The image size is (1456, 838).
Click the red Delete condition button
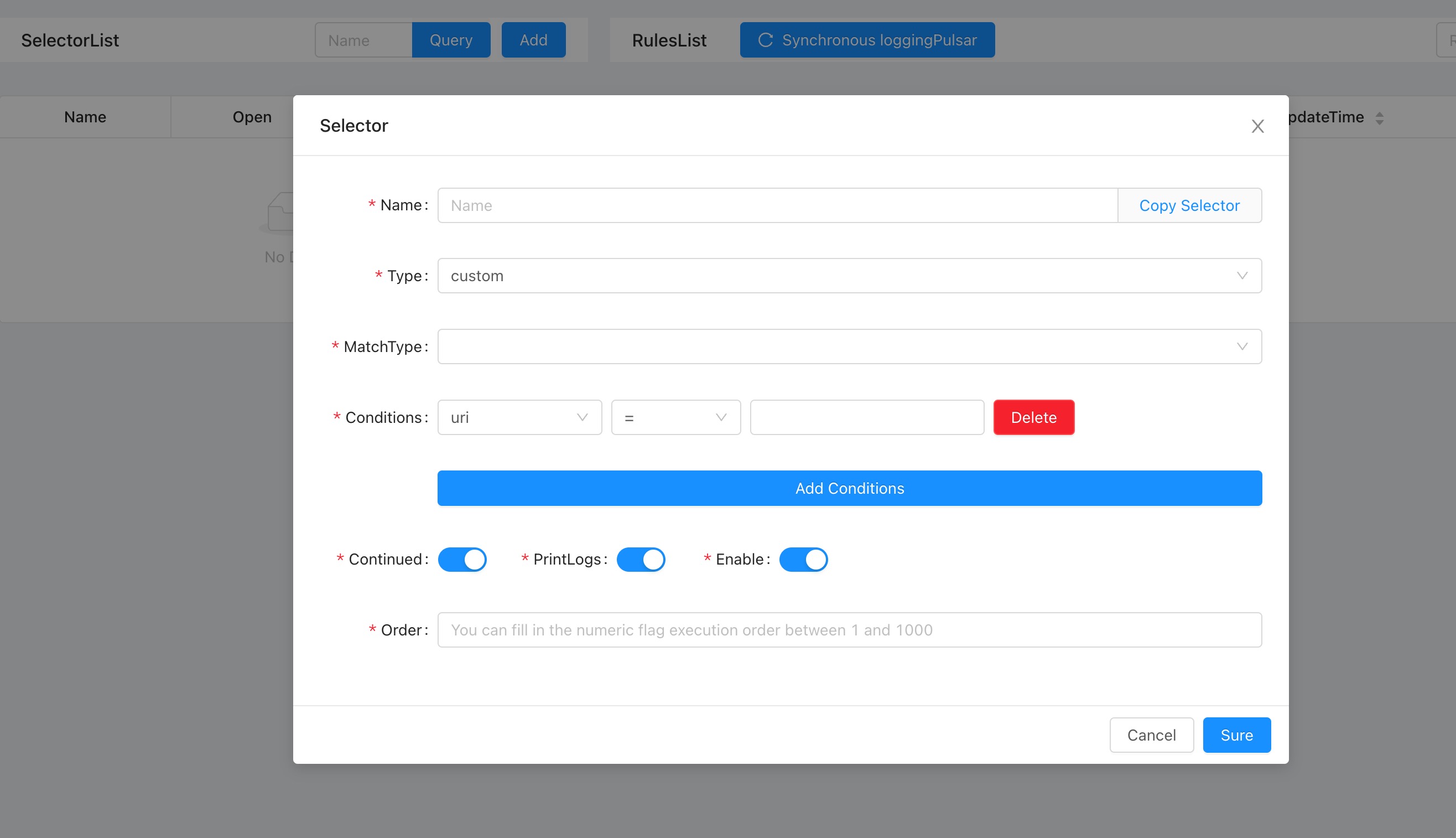[1033, 417]
